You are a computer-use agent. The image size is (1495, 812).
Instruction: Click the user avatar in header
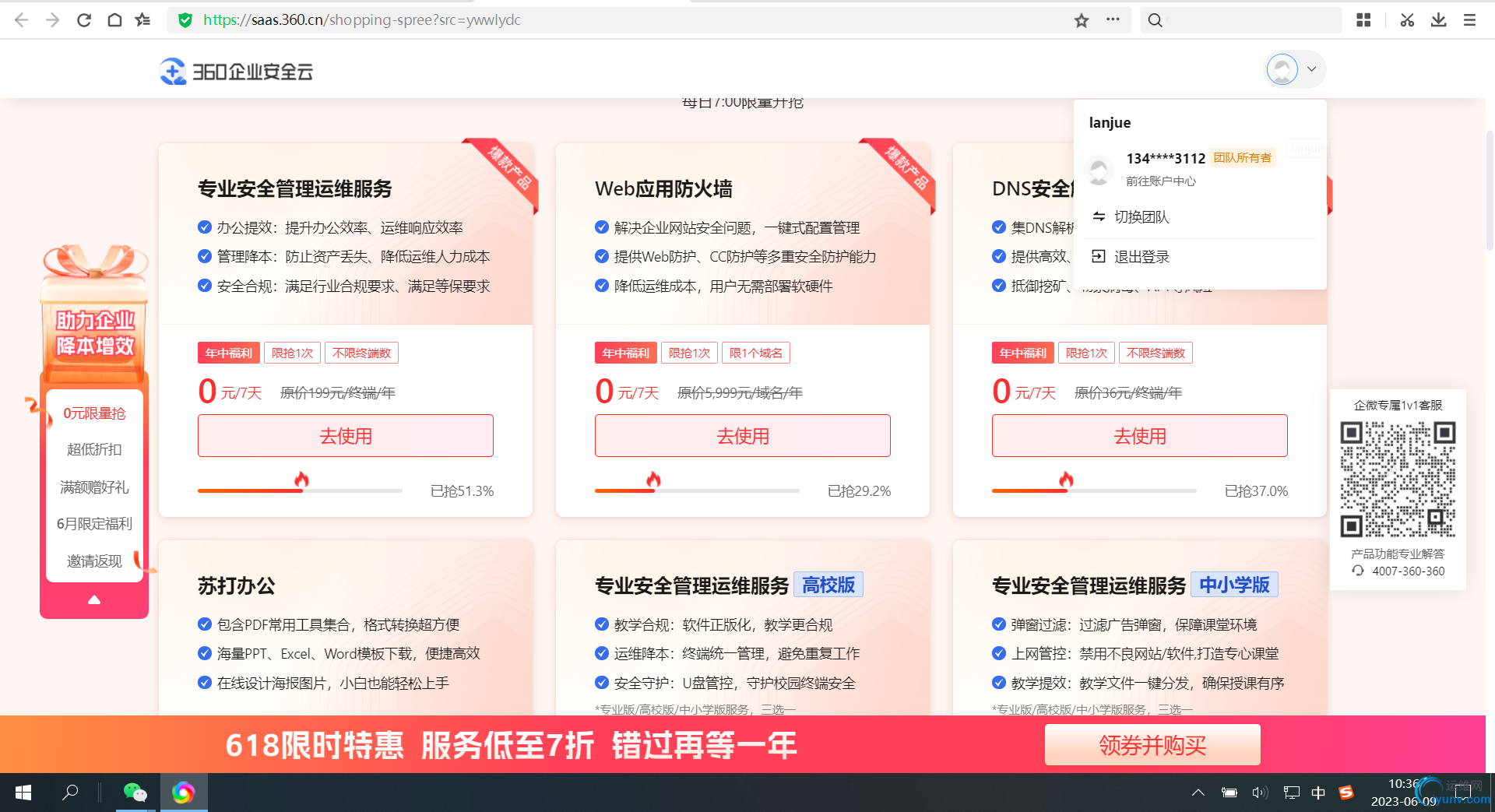(1282, 69)
